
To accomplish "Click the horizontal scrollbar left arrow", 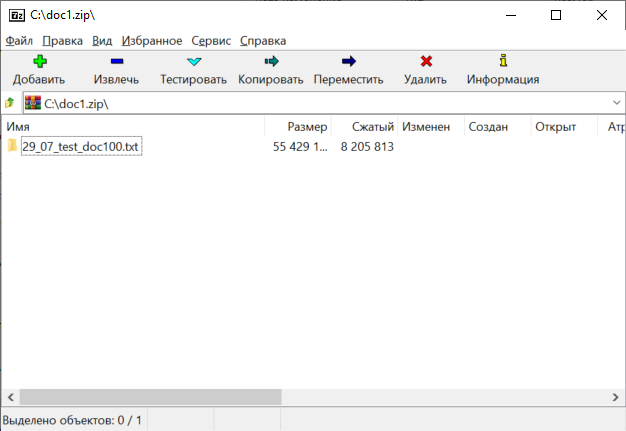I will tap(11, 397).
